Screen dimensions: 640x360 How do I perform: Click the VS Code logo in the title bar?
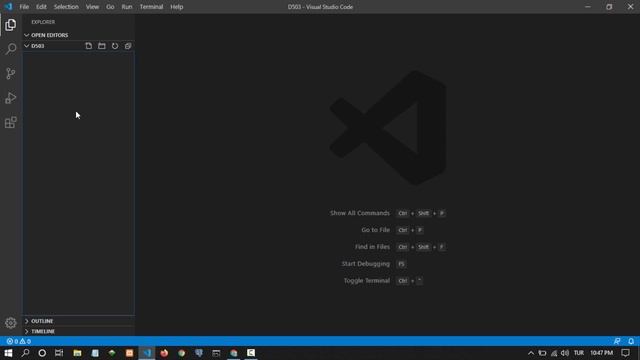click(8, 7)
